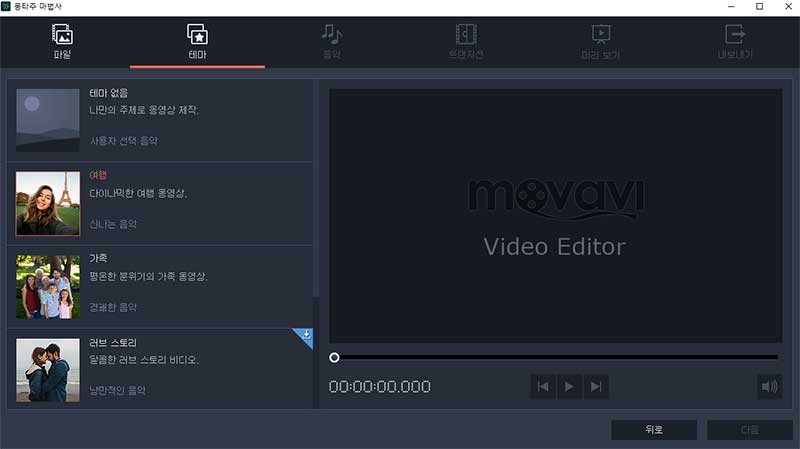This screenshot has width=800, height=449.
Task: Click the preview seek slider handle
Action: click(x=334, y=358)
